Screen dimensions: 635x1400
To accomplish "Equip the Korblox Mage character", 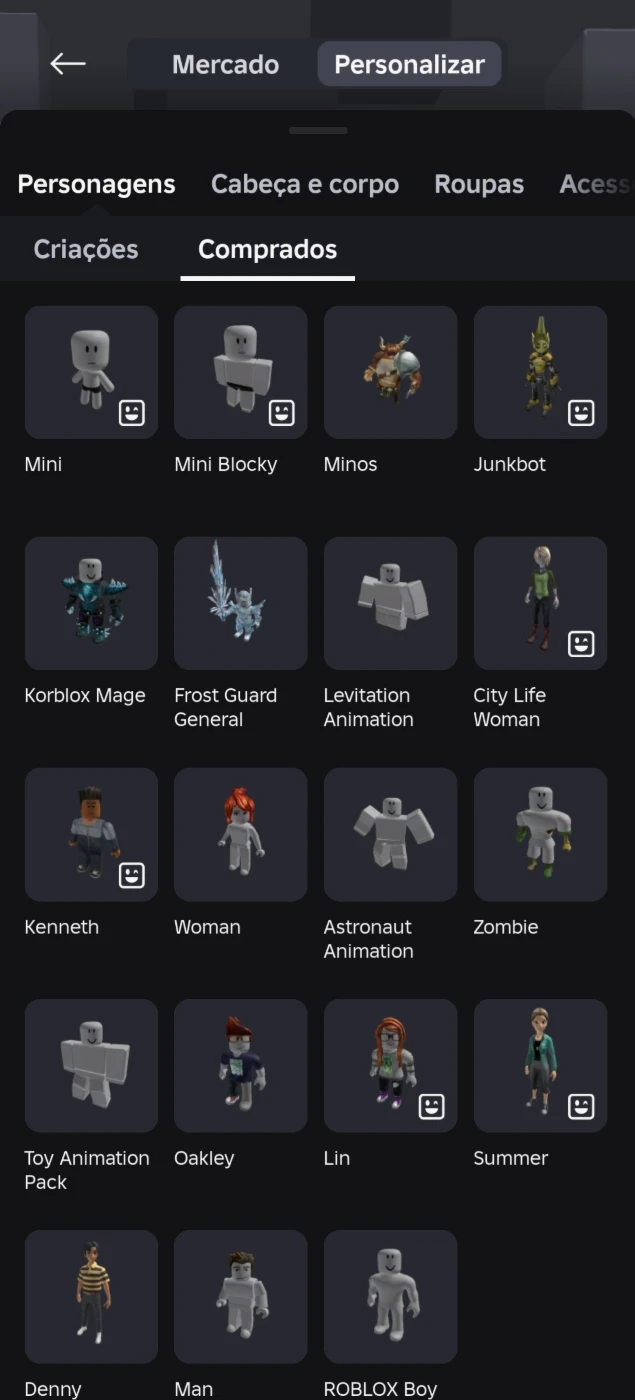I will [91, 603].
